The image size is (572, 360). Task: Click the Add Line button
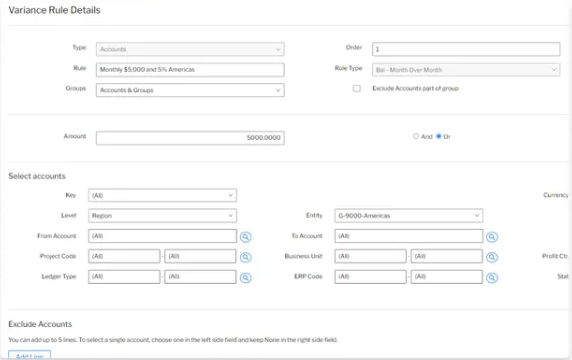pyautogui.click(x=30, y=355)
